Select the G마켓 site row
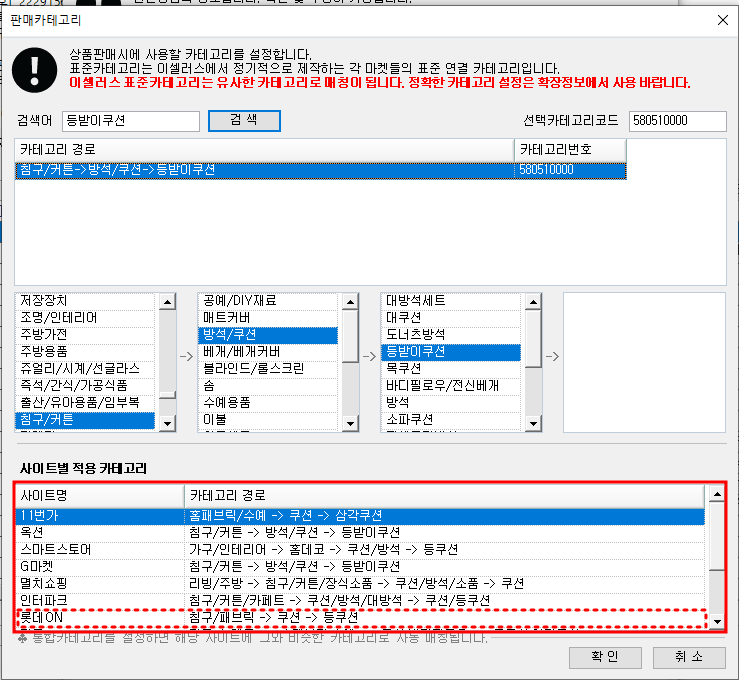This screenshot has height=680, width=739. tap(360, 566)
